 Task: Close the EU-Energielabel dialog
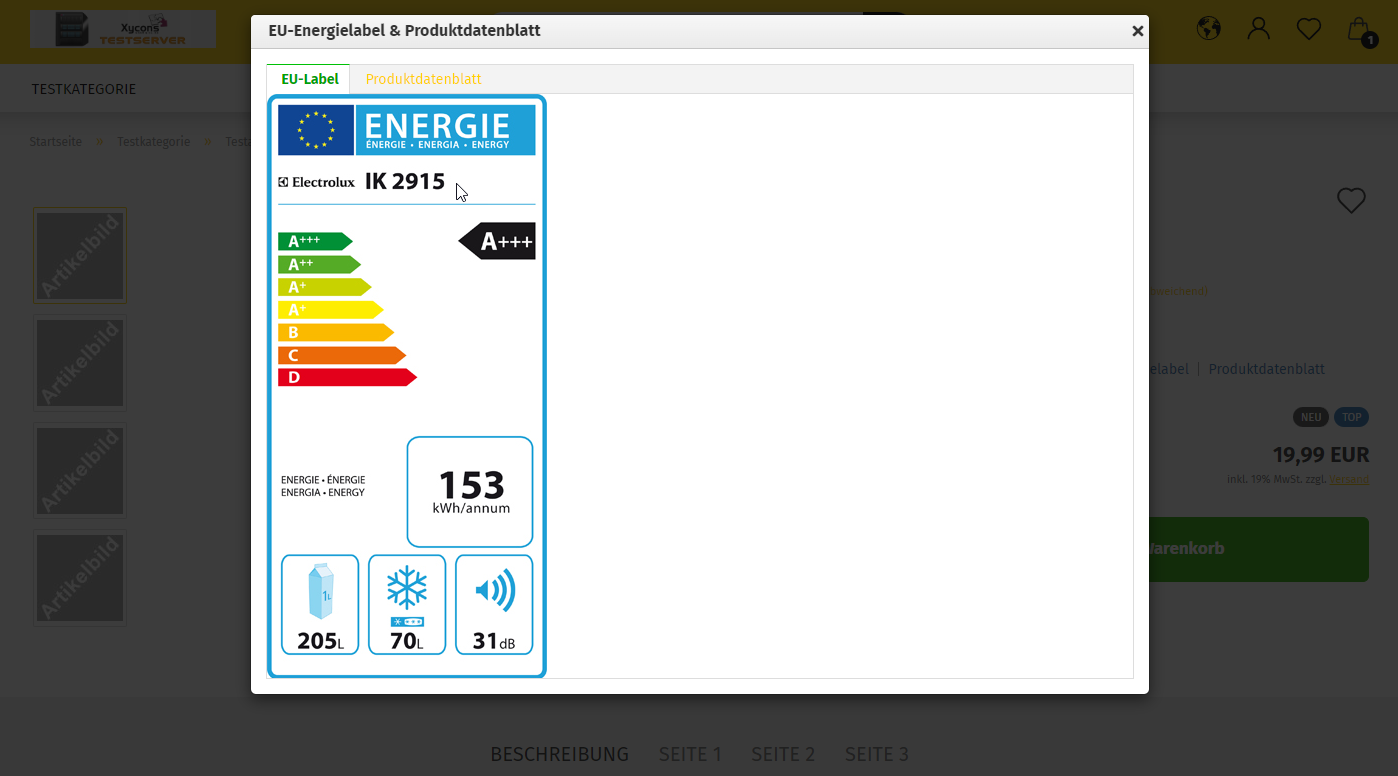1137,31
